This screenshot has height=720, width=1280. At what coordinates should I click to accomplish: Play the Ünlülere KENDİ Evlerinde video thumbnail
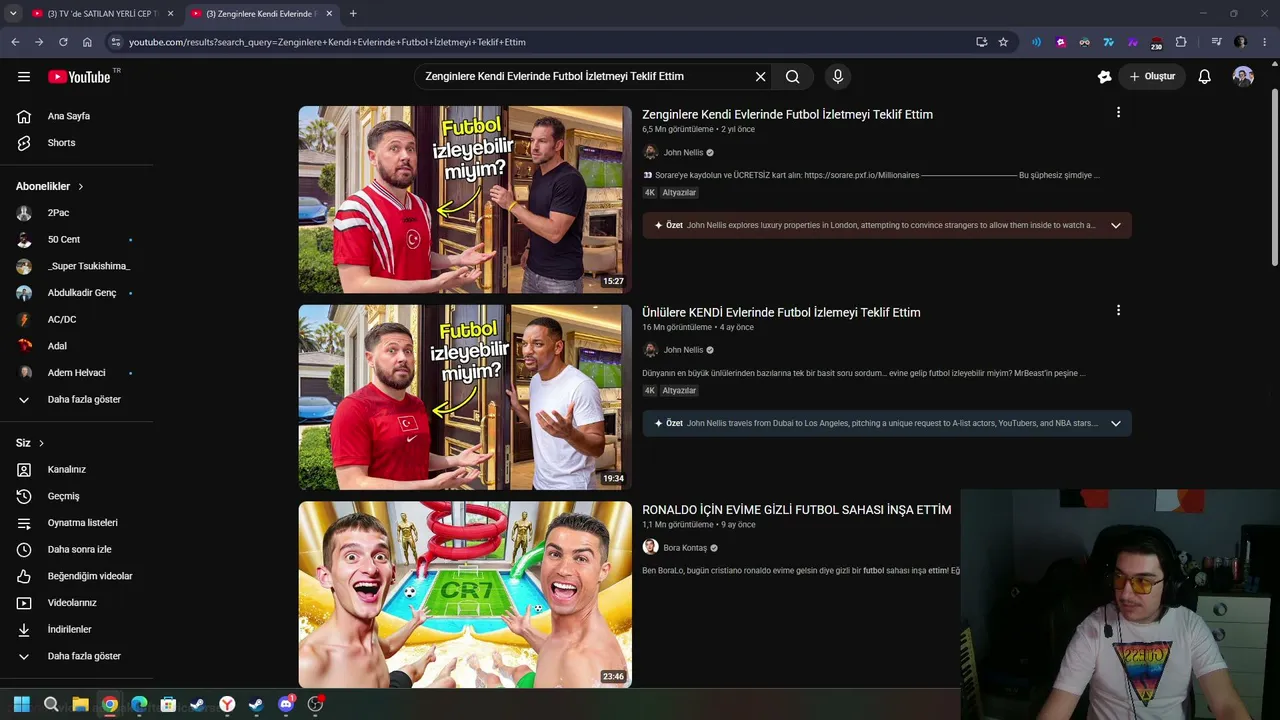(x=465, y=397)
